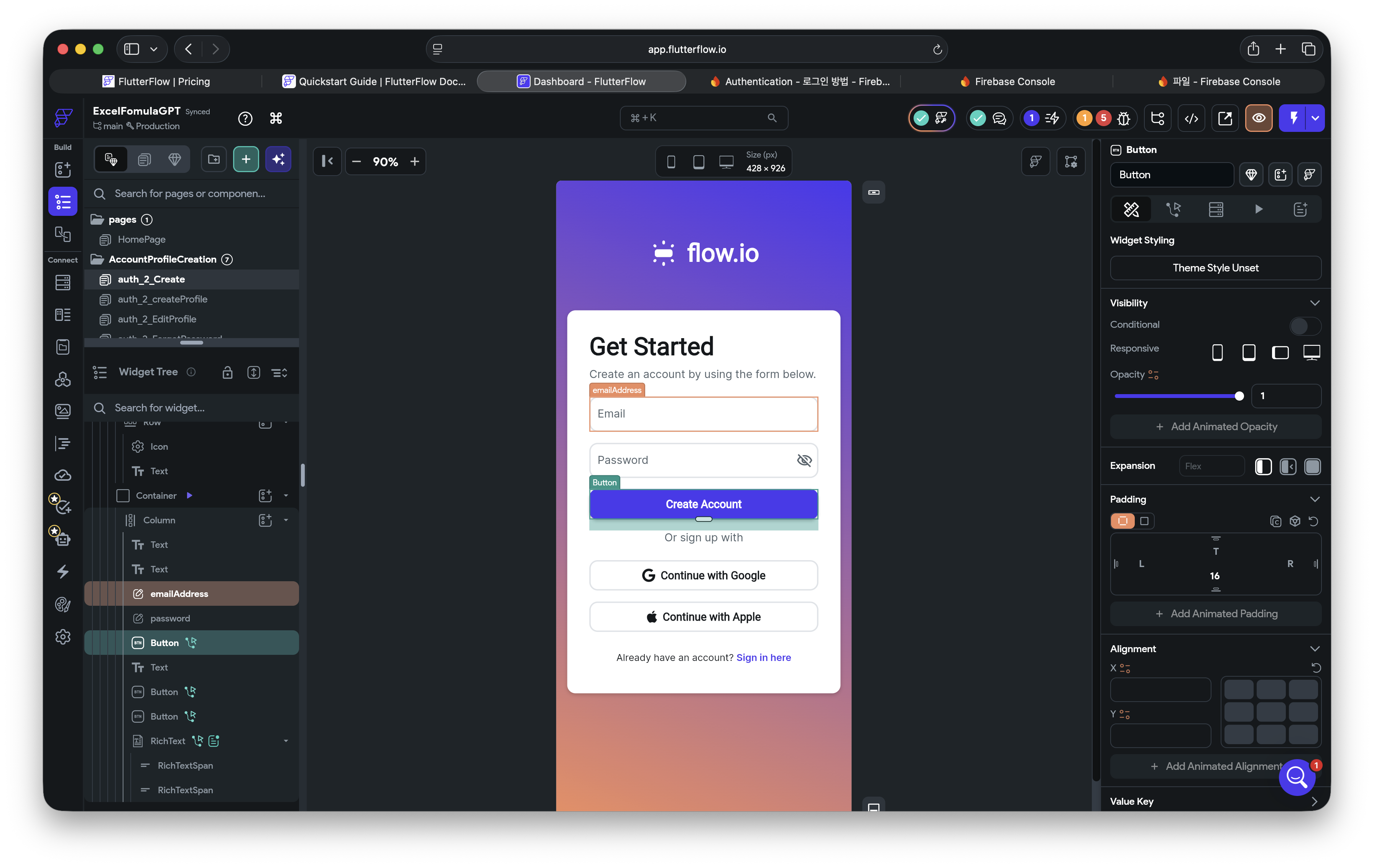
Task: Toggle phone responsive visibility
Action: (1217, 353)
